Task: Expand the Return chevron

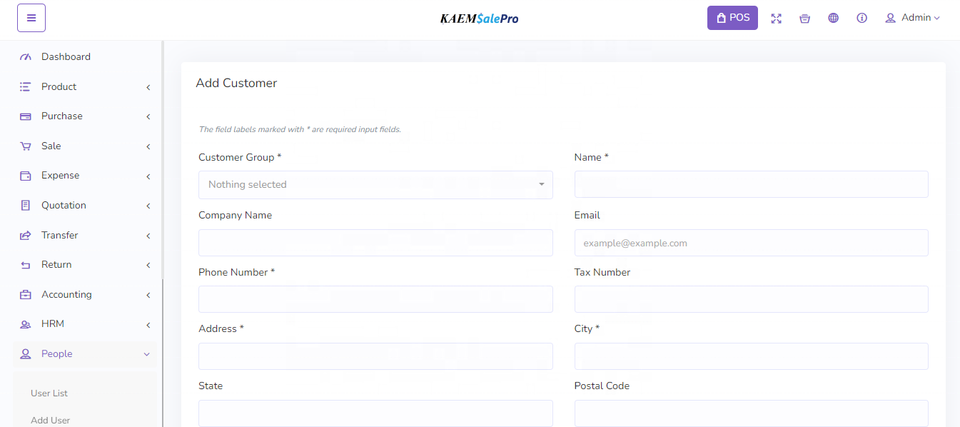Action: [148, 266]
